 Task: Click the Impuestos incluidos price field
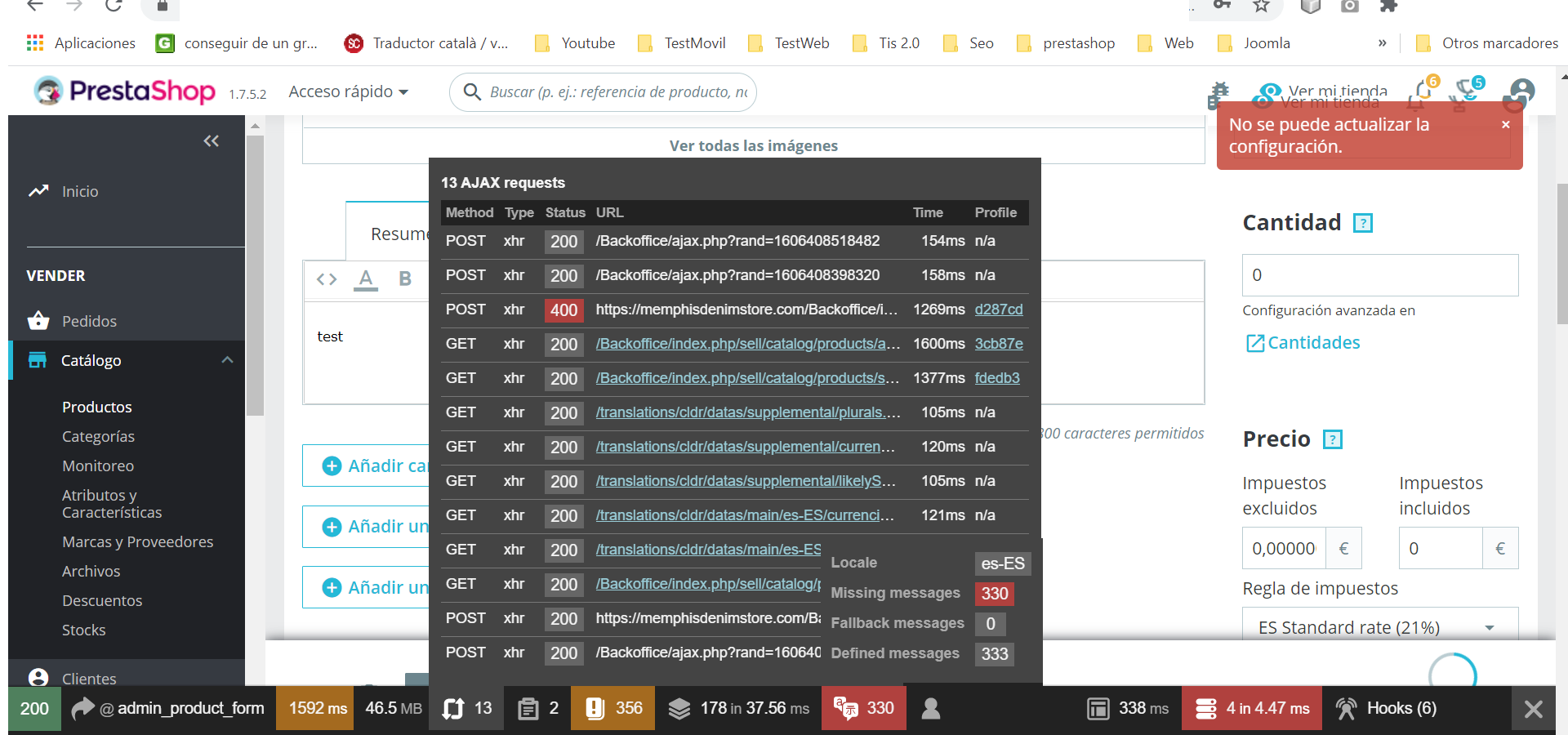tap(1441, 548)
